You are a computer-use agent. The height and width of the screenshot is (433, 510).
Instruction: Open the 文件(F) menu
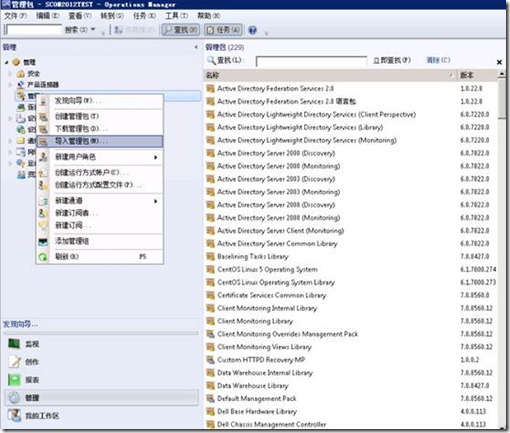(15, 16)
